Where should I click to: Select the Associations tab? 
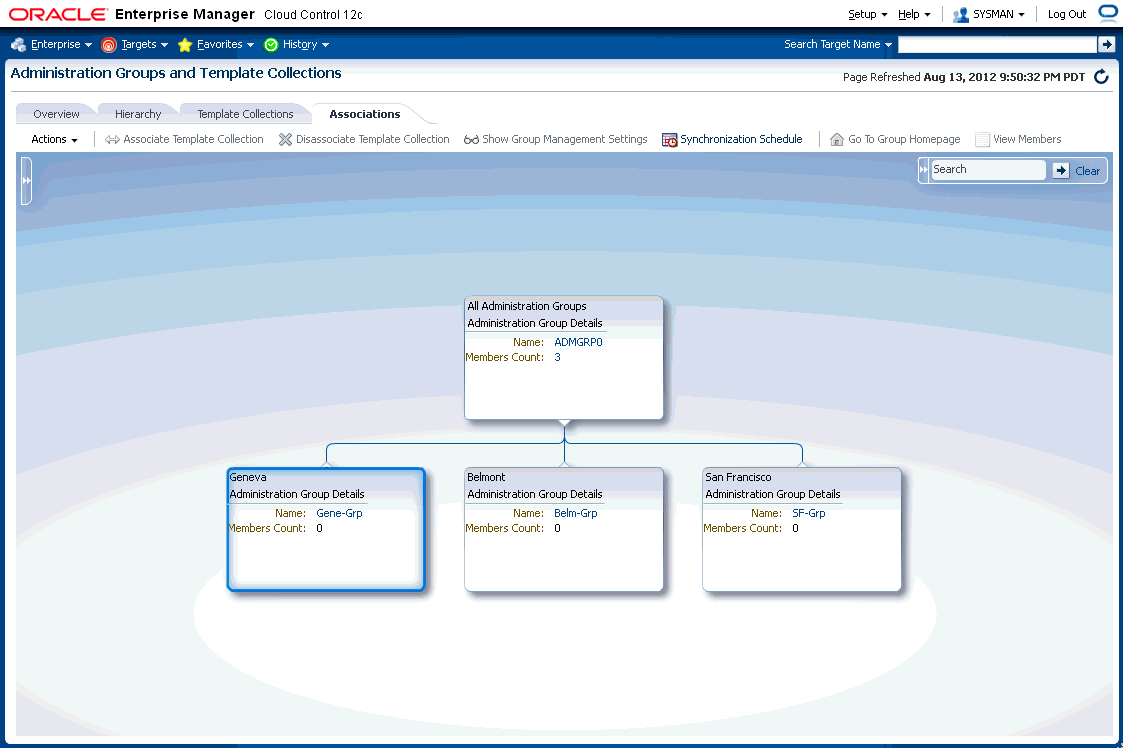pyautogui.click(x=365, y=114)
